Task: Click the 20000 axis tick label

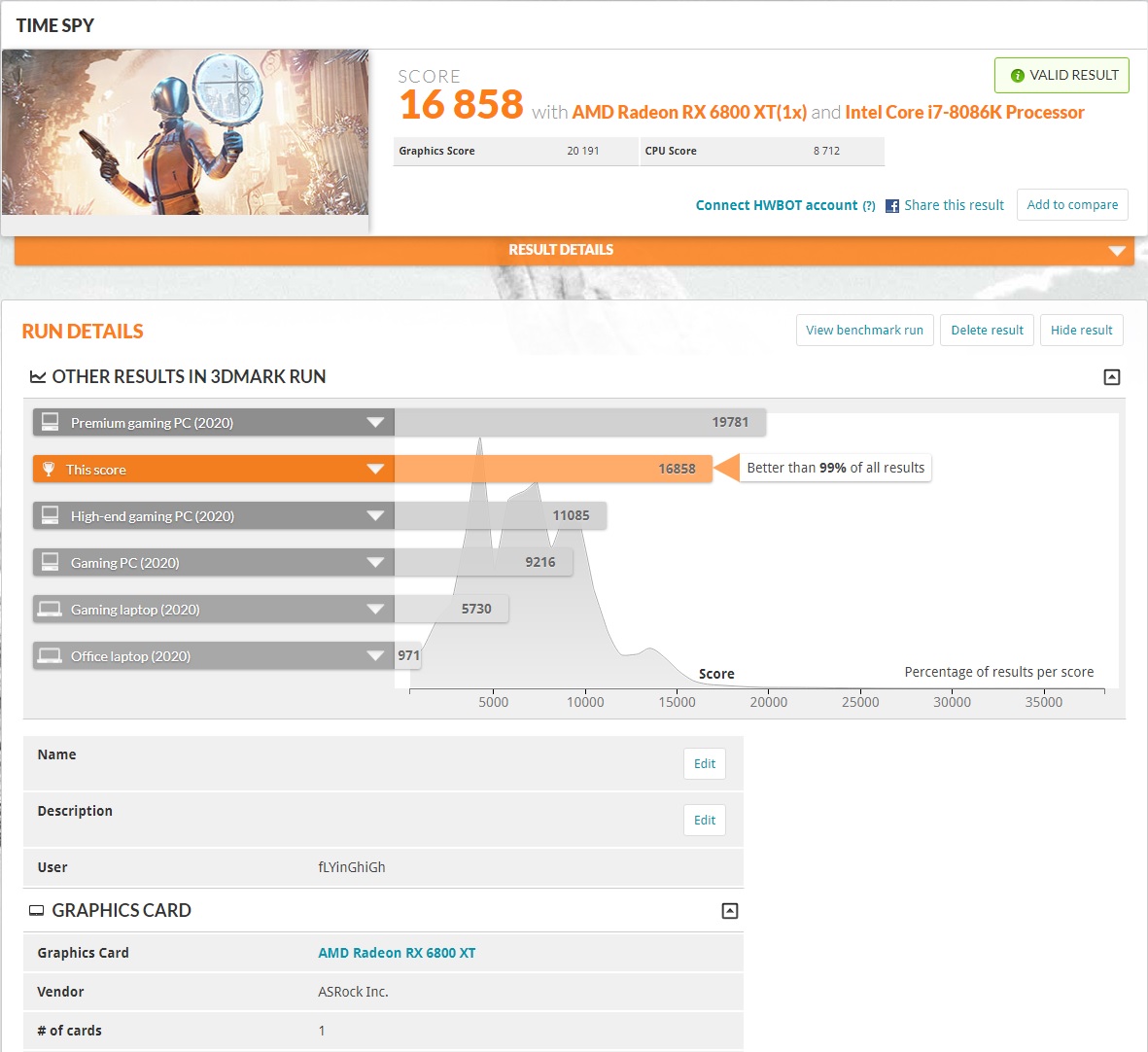Action: pos(768,702)
